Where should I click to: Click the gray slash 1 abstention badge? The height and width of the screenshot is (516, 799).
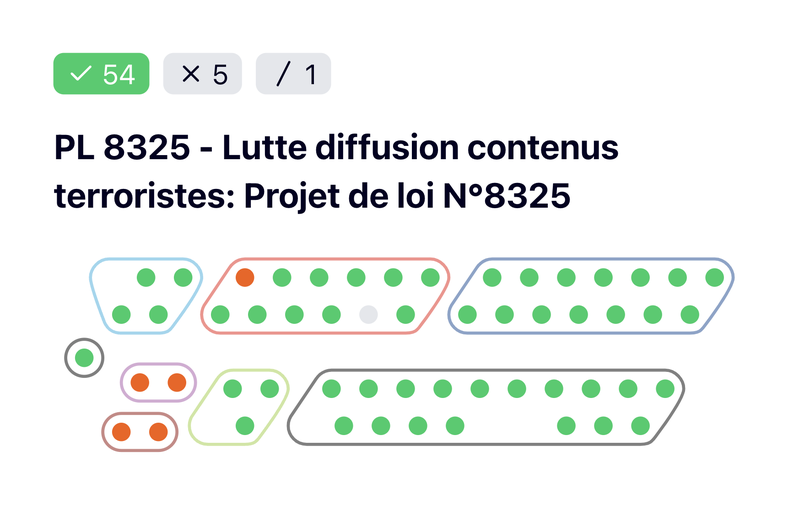(294, 74)
